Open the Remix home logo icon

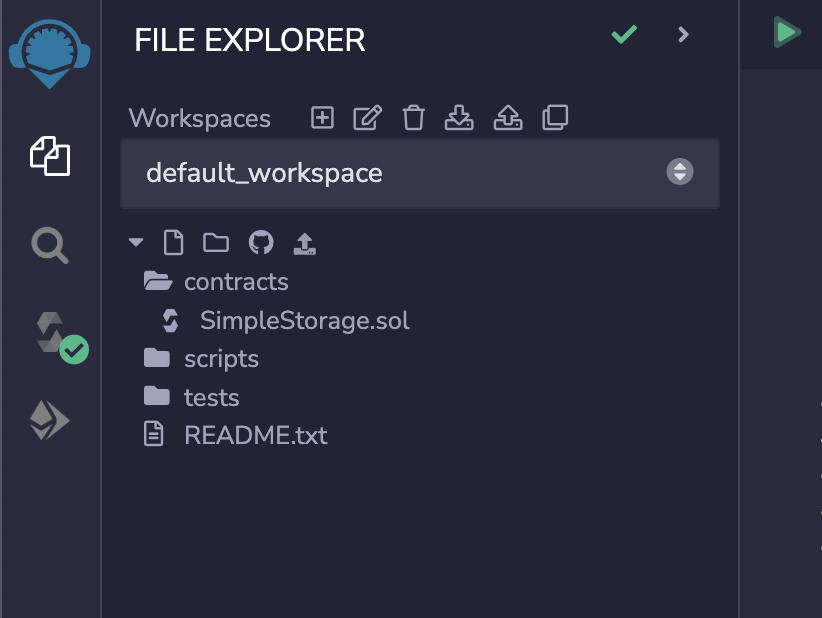(x=49, y=53)
